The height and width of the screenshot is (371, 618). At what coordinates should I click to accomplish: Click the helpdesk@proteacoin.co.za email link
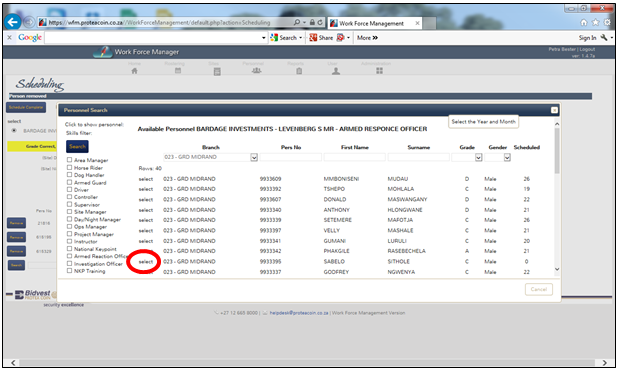pos(299,313)
